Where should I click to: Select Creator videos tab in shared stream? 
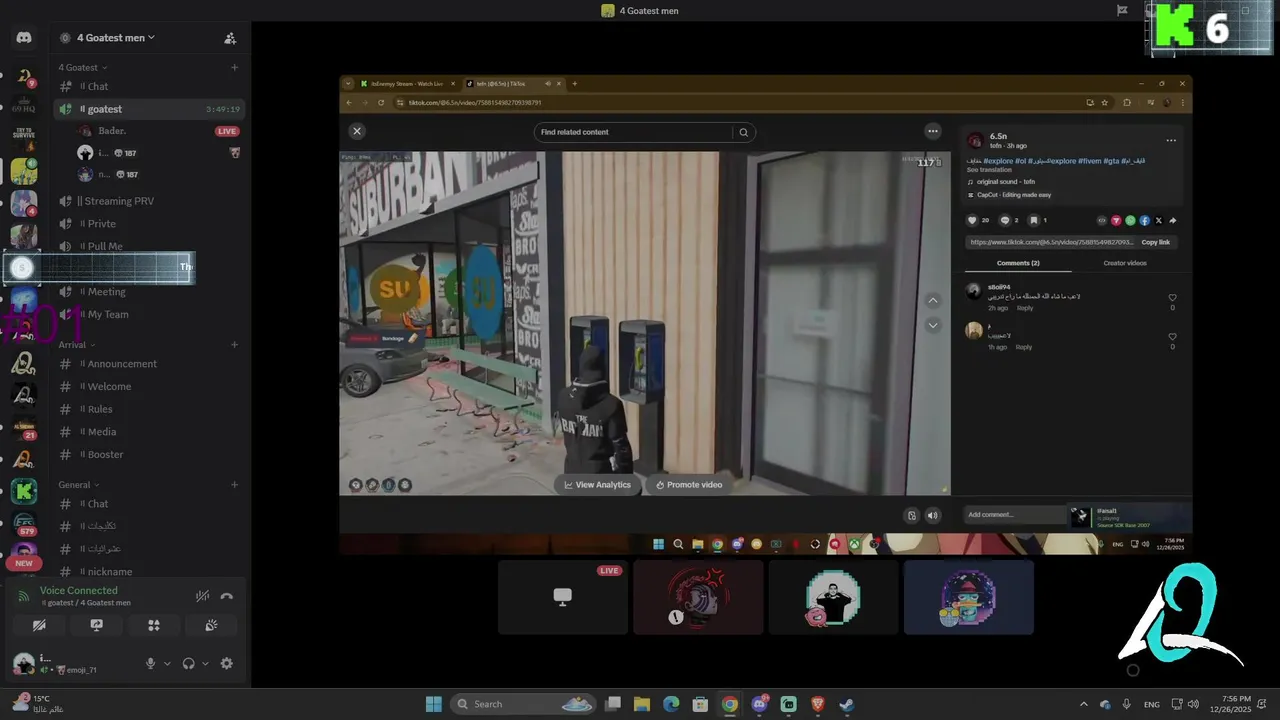coord(1125,263)
